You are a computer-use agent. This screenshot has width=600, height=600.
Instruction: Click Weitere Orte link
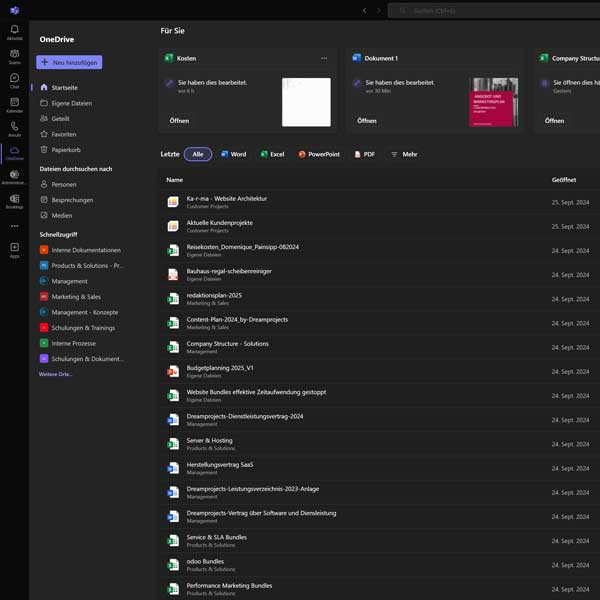[55, 374]
